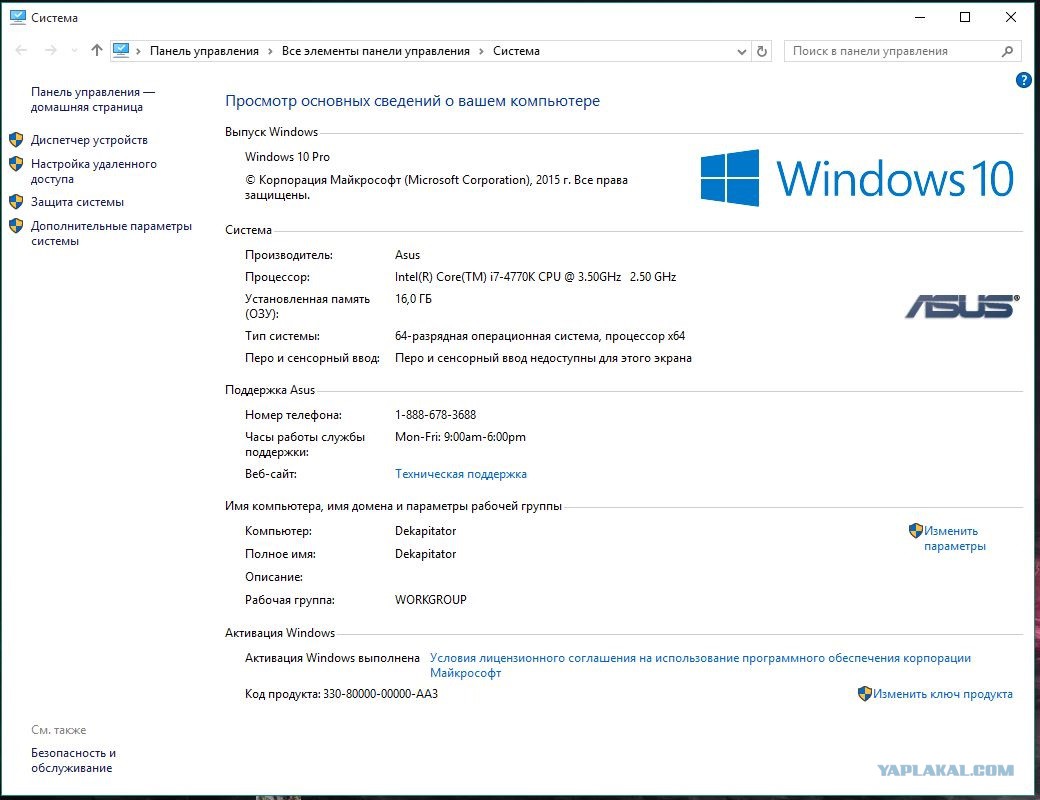Click the computer name Dekapitator next to Компьютер
The width and height of the screenshot is (1040, 800).
tap(425, 531)
